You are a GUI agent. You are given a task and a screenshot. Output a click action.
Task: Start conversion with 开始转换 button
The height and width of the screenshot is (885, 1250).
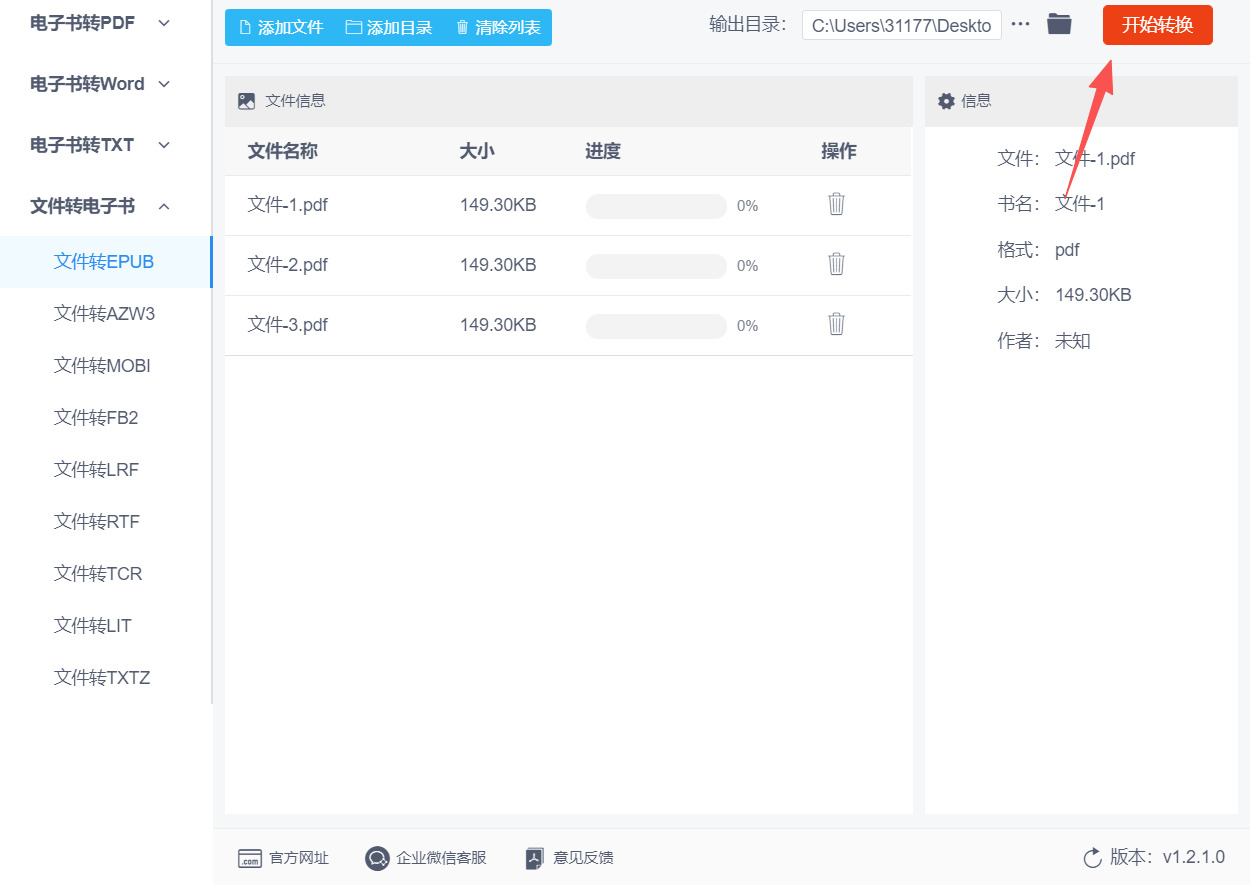click(1158, 25)
